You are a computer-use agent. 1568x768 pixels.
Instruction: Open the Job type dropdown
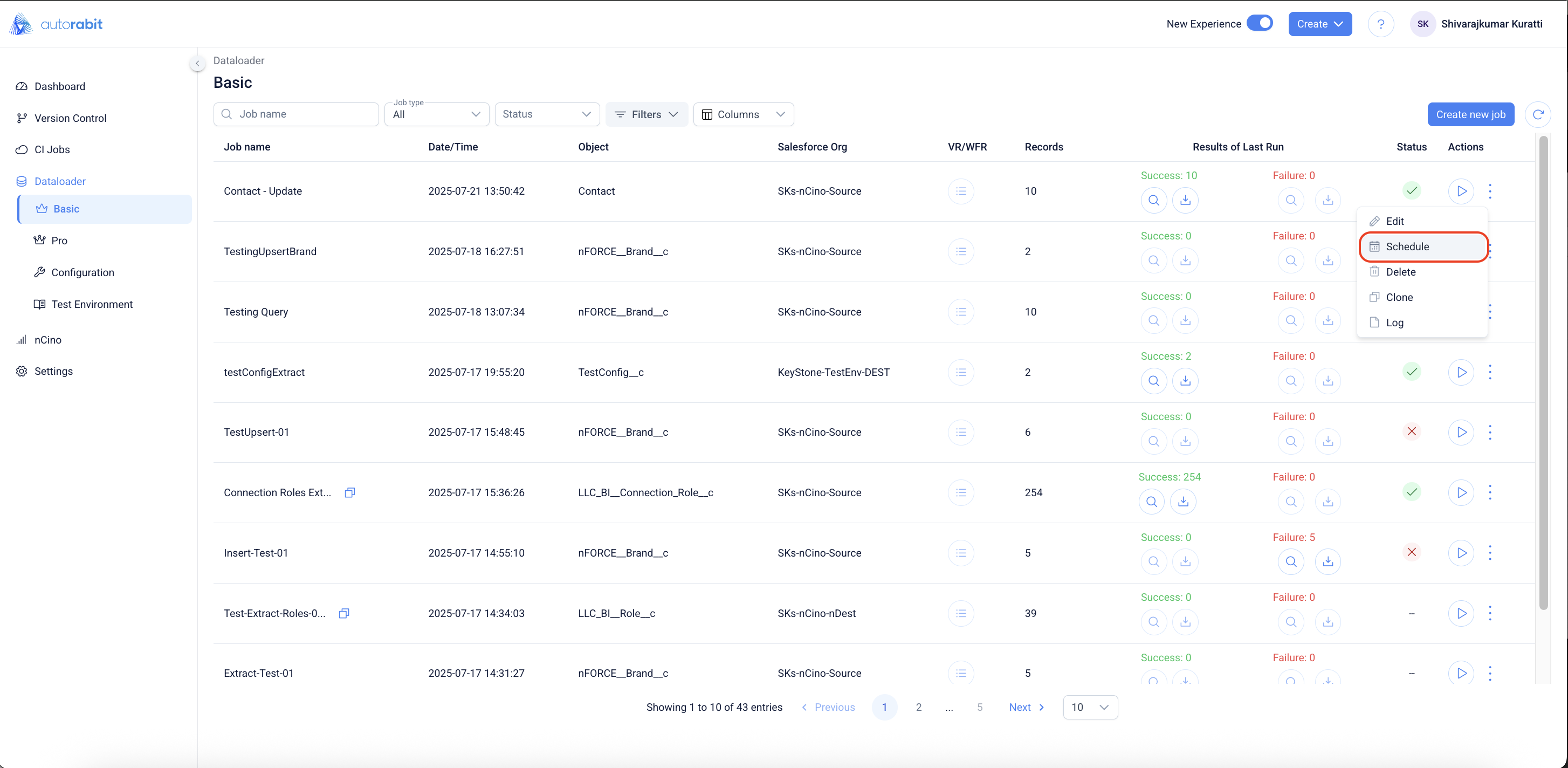(x=436, y=114)
